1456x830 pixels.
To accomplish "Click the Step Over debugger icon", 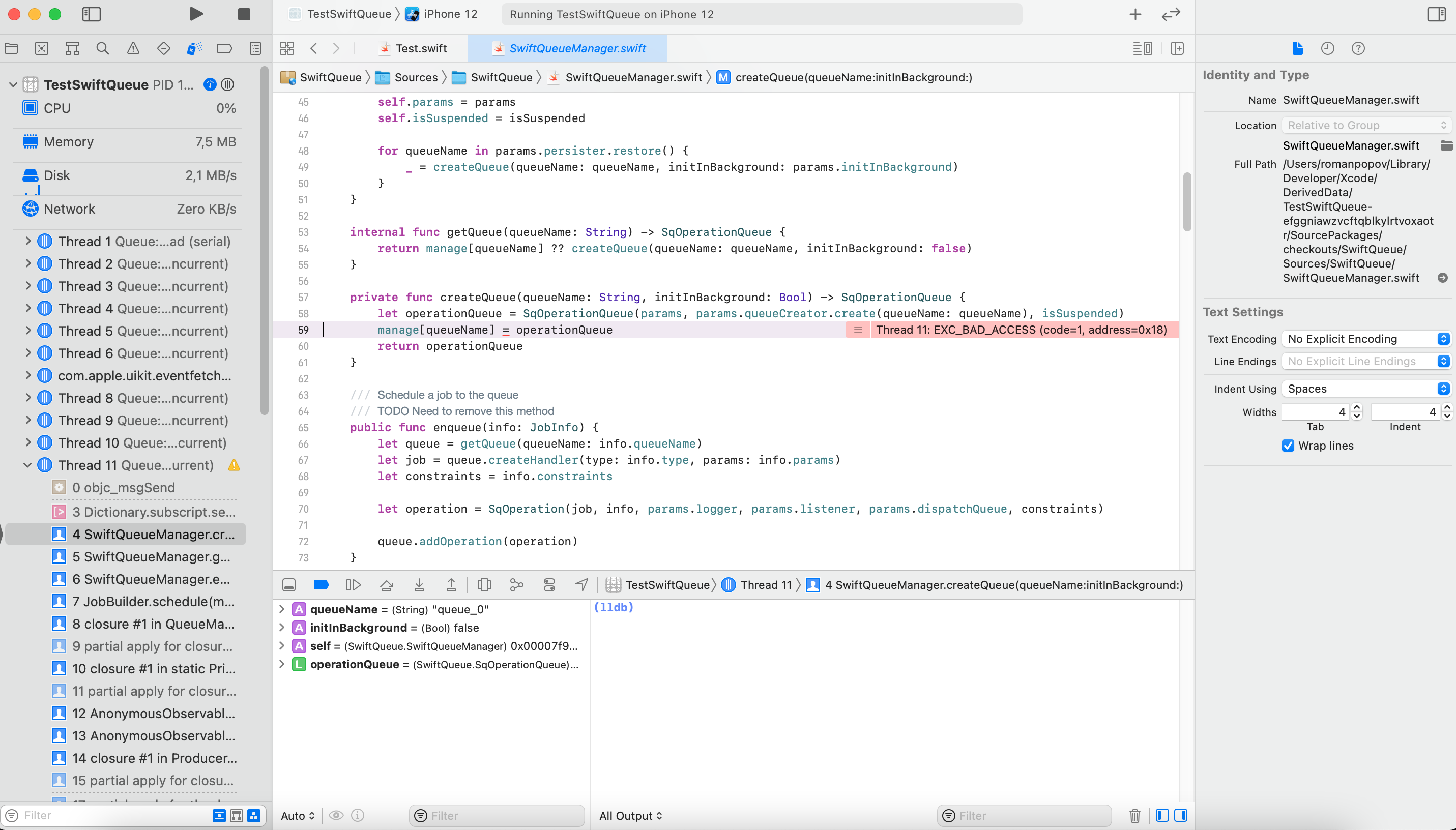I will (387, 584).
